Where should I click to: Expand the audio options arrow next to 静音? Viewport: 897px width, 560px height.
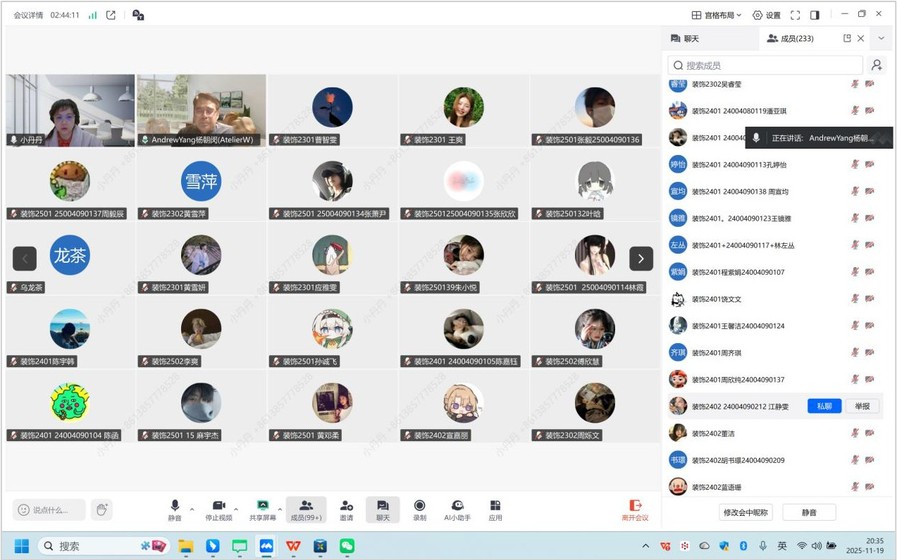click(192, 508)
